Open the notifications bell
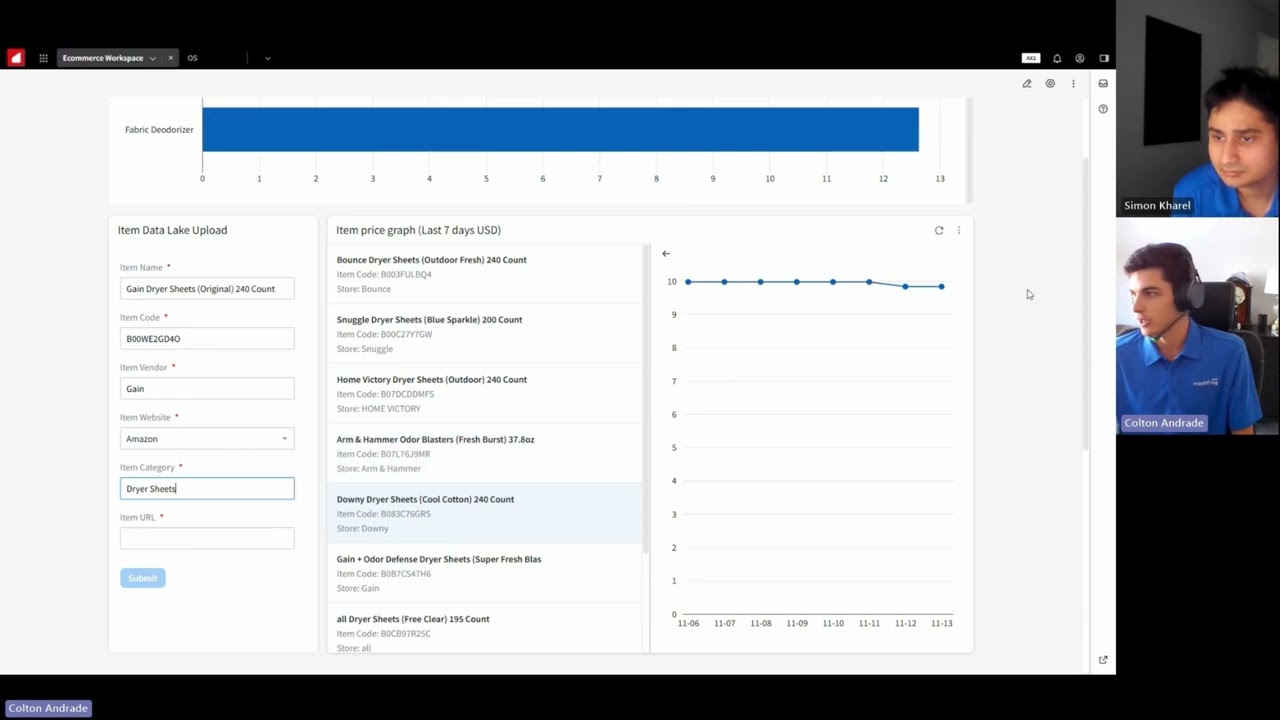 [x=1057, y=58]
